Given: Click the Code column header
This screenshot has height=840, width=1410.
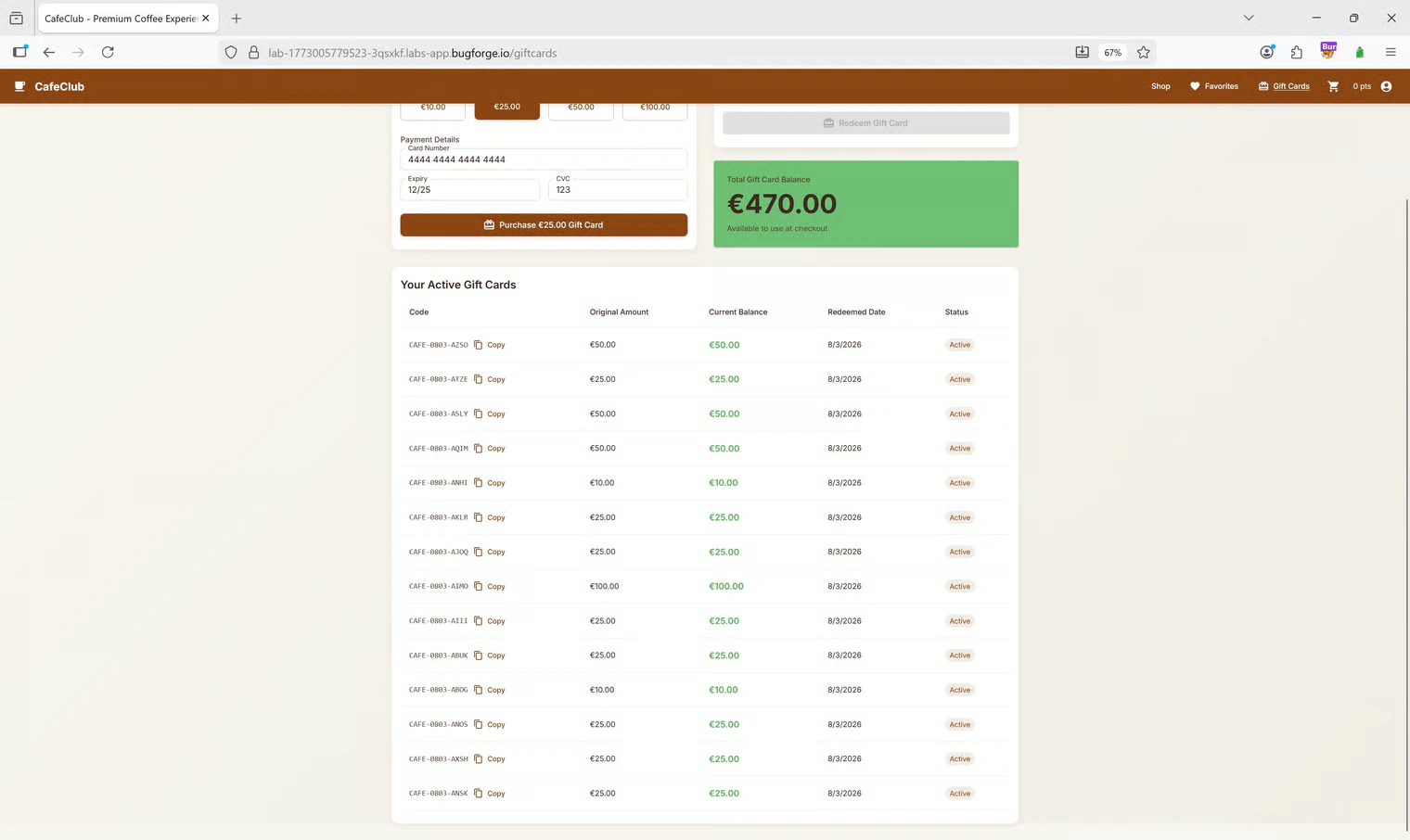Looking at the screenshot, I should (418, 312).
